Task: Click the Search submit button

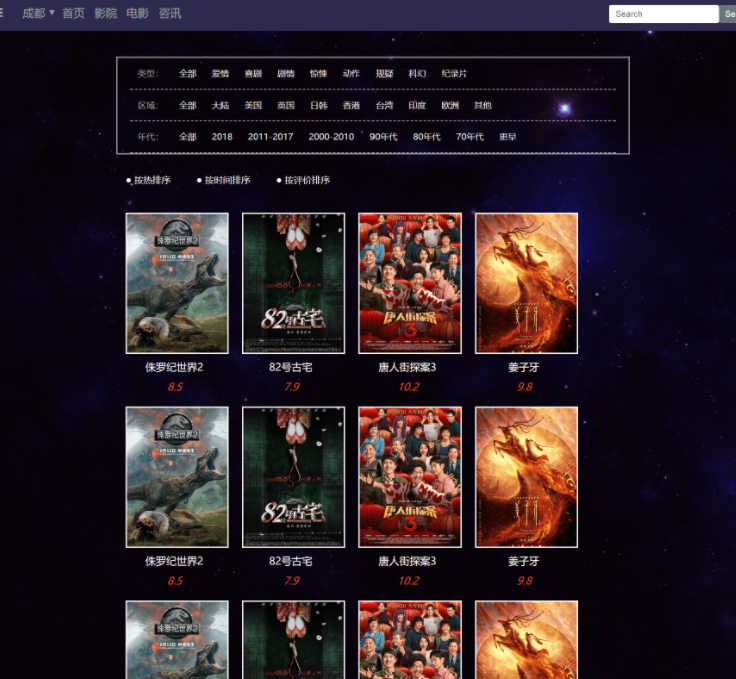Action: tap(728, 14)
